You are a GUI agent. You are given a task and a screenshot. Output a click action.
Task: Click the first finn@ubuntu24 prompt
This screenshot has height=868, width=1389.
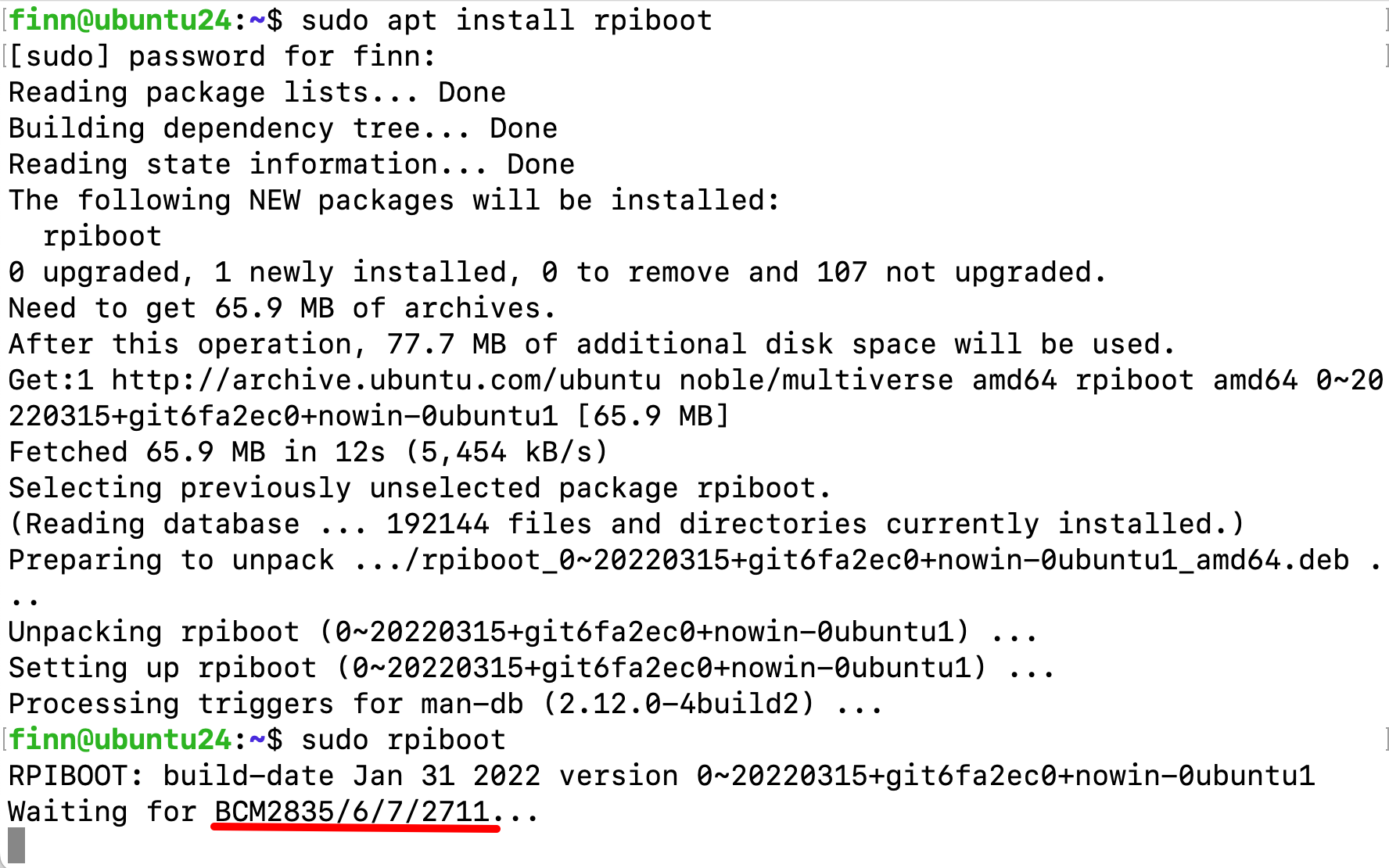pyautogui.click(x=120, y=20)
